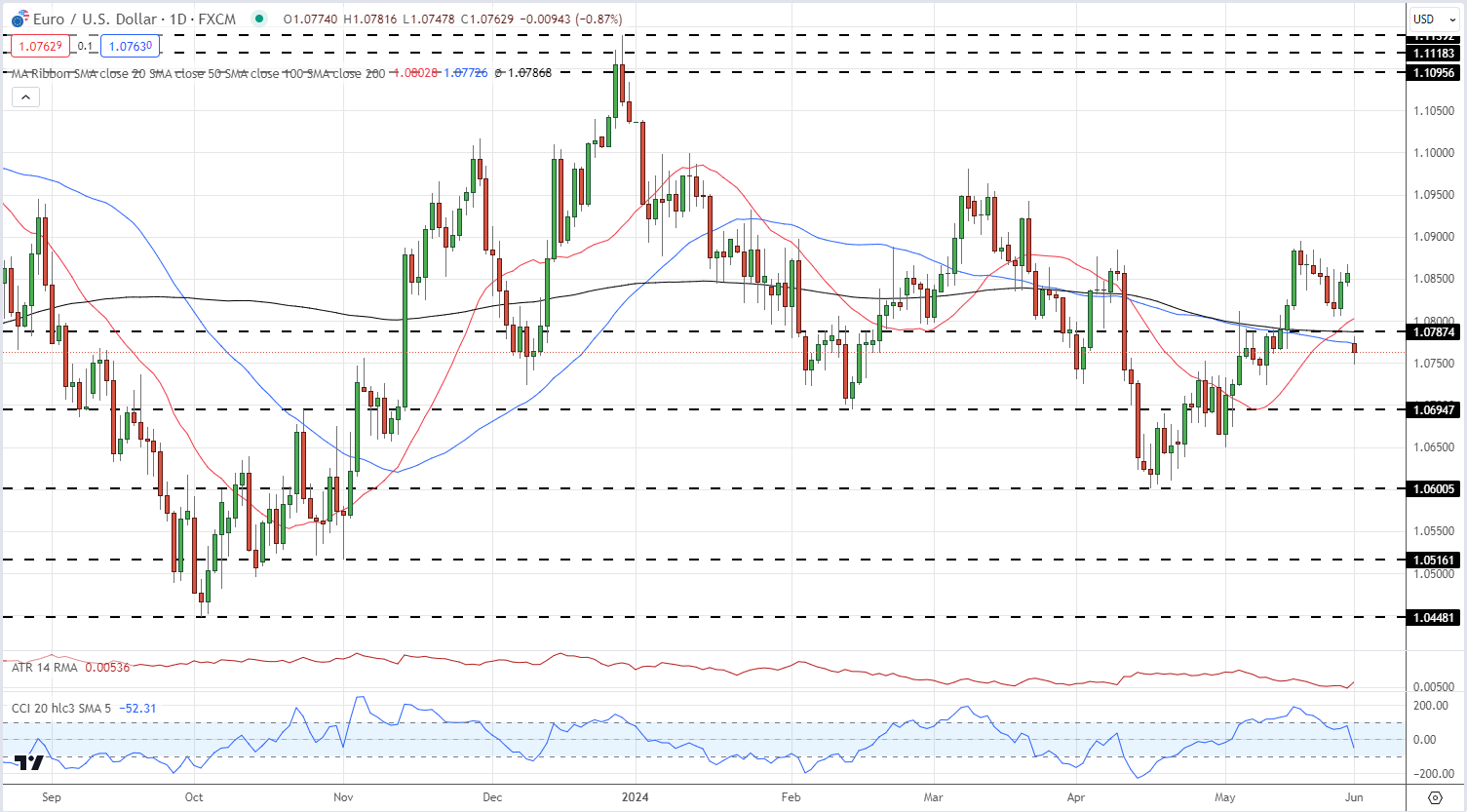
Task: Click the green market status dot
Action: click(x=257, y=19)
